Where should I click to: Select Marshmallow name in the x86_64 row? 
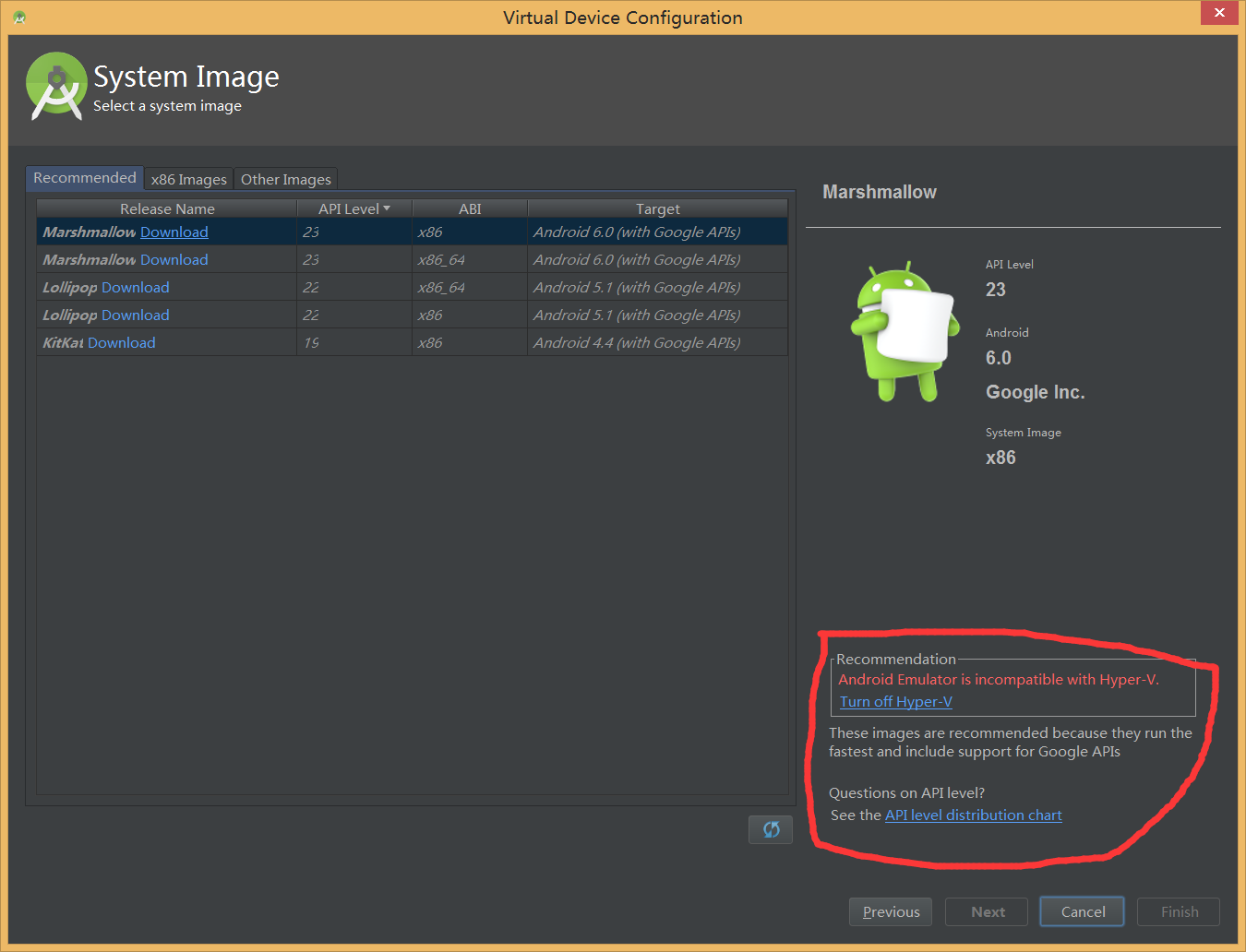click(90, 260)
